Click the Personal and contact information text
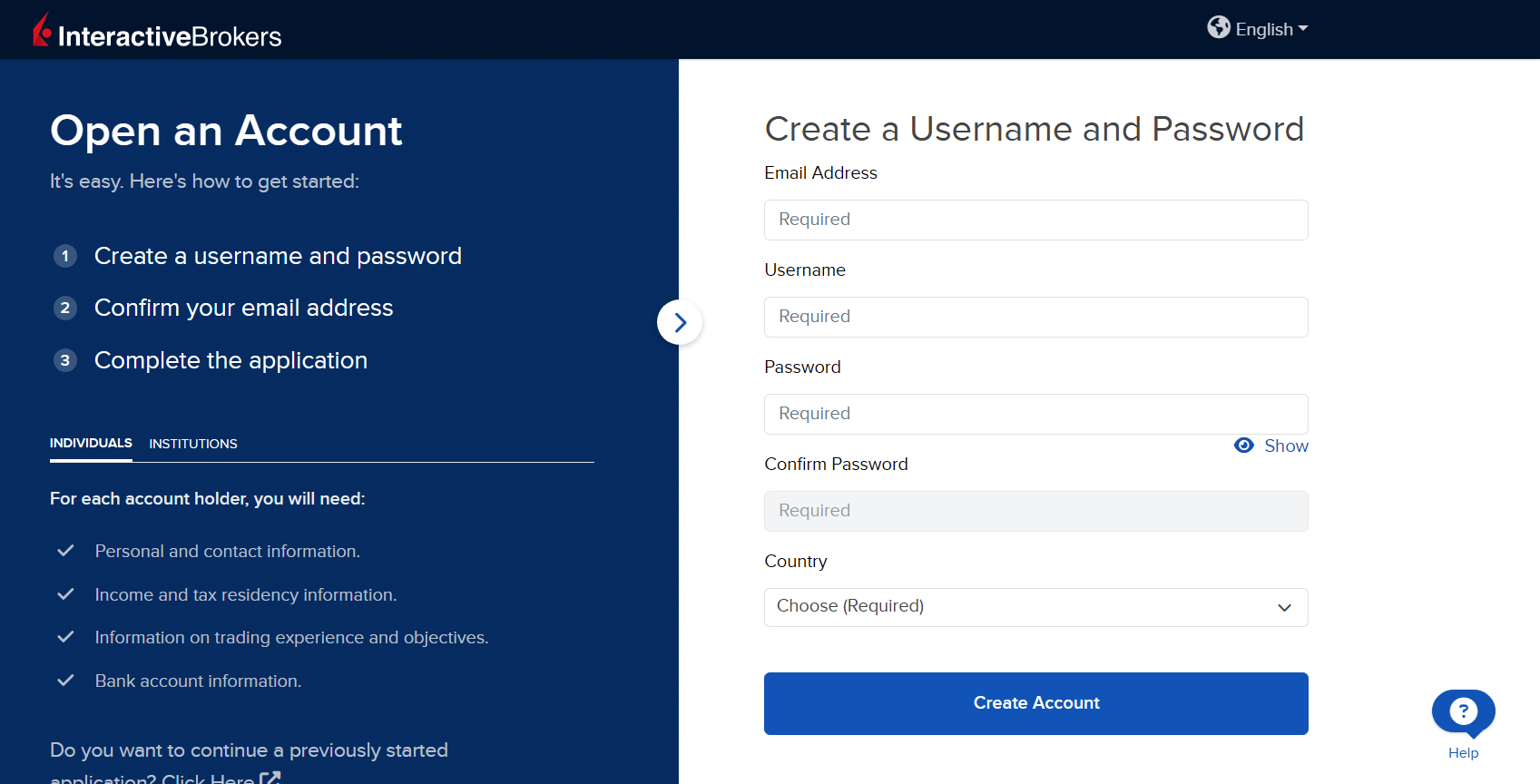 coord(228,552)
